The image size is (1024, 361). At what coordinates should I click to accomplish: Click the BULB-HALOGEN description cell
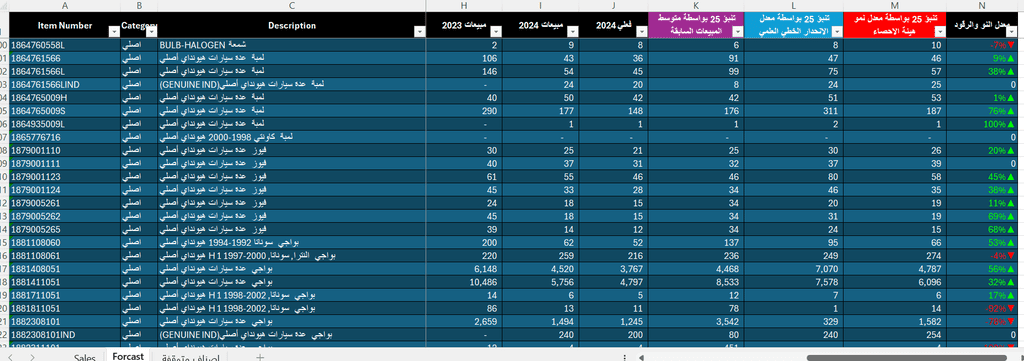pos(291,45)
